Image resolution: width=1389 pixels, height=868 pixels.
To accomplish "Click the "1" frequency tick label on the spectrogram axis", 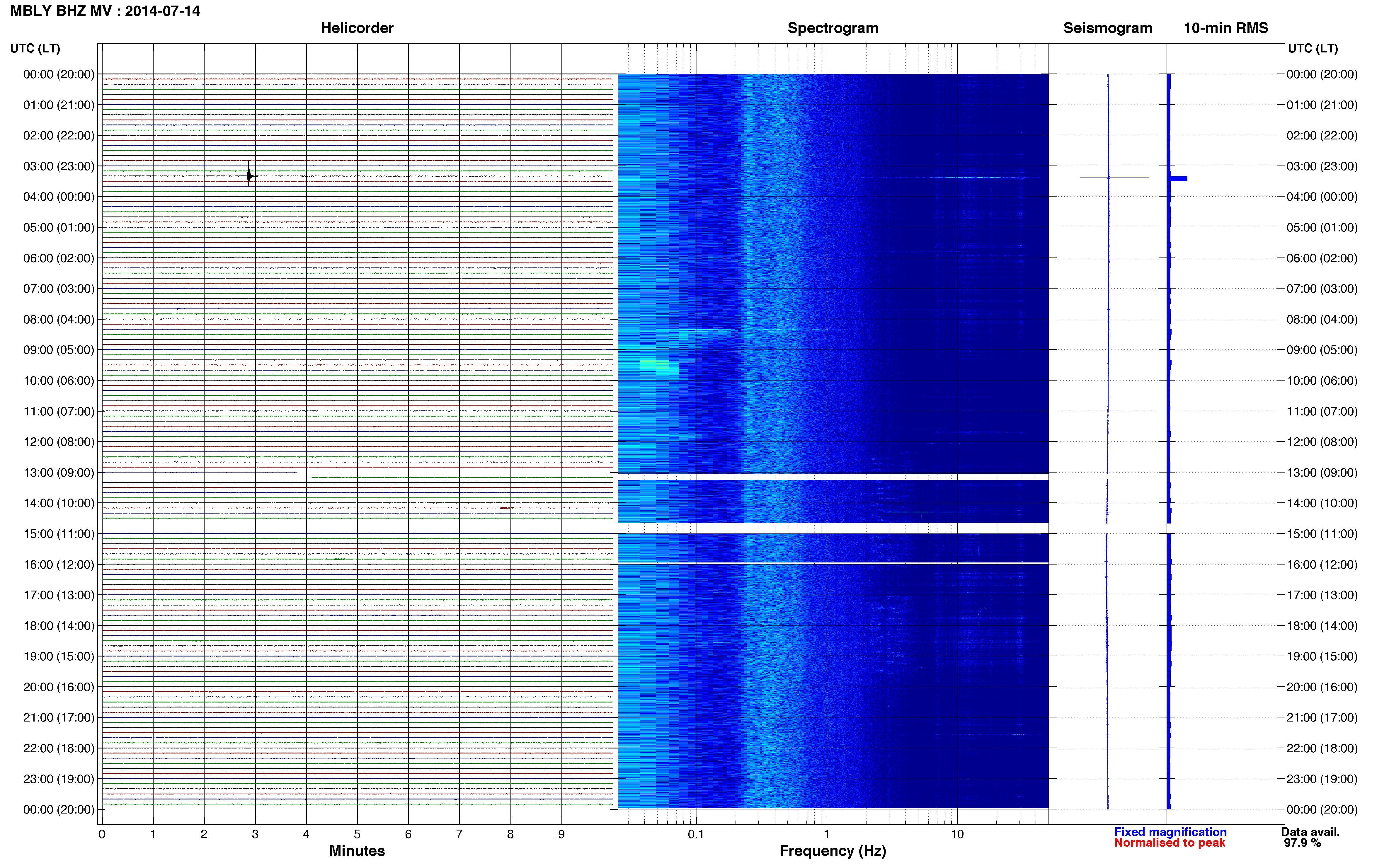I will 826,834.
